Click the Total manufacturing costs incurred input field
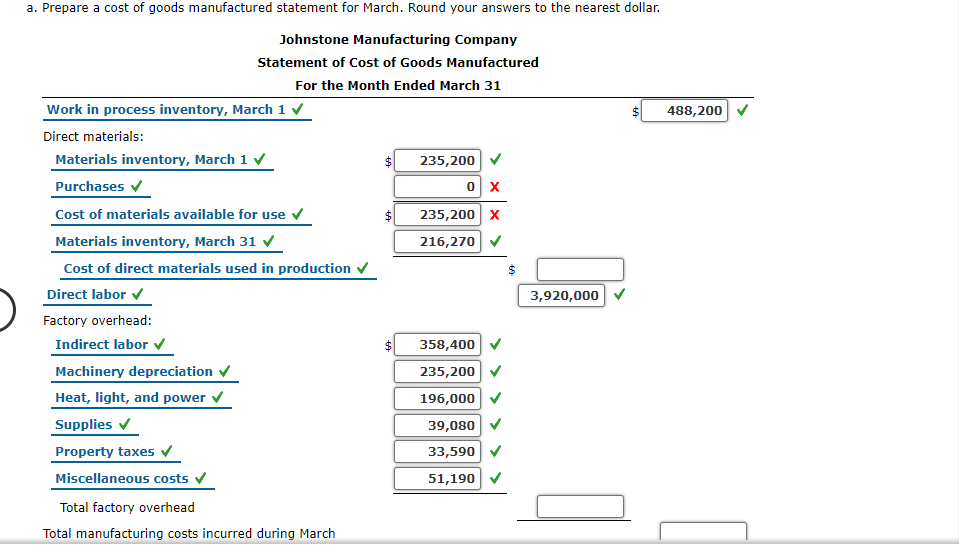This screenshot has height=545, width=959. pos(703,531)
